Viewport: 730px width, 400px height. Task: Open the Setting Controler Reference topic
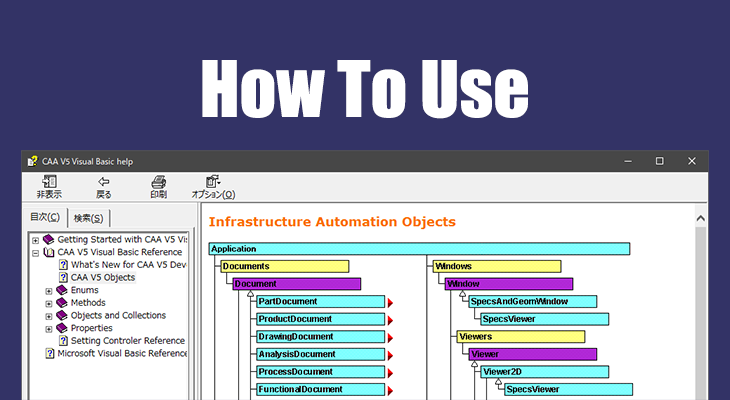(127, 341)
